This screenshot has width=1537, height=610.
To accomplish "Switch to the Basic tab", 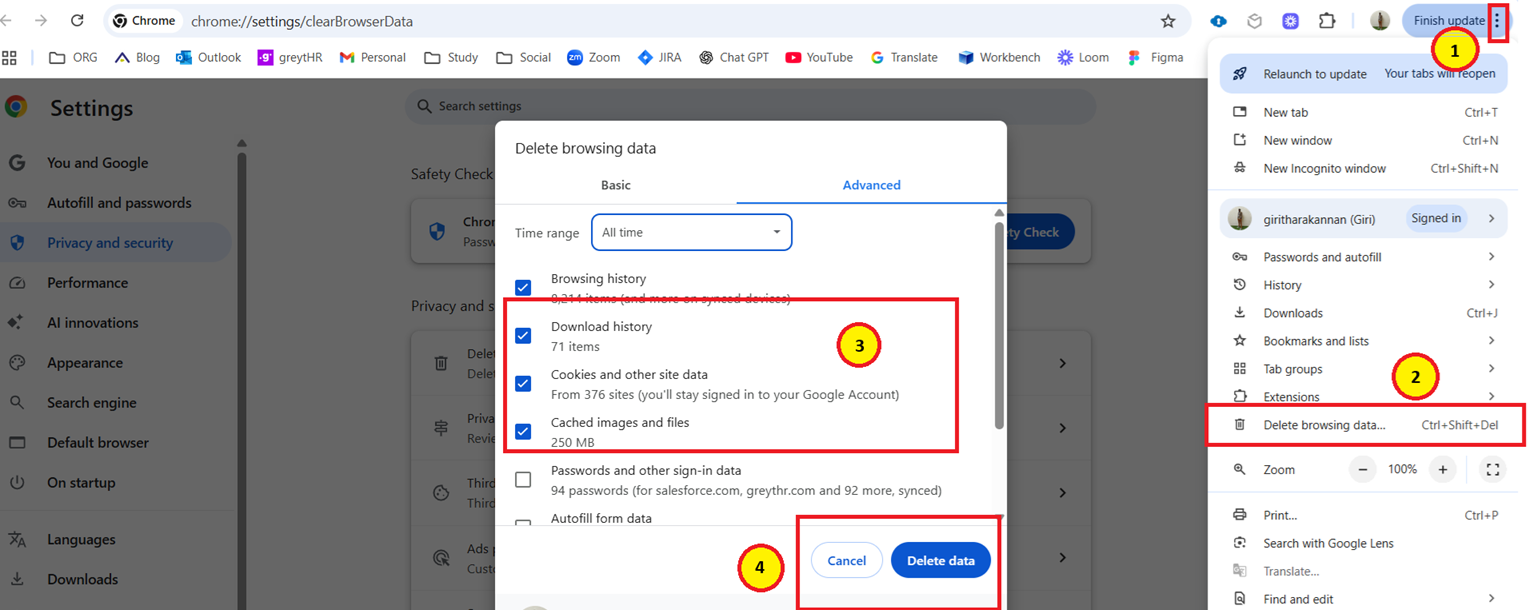I will [616, 185].
